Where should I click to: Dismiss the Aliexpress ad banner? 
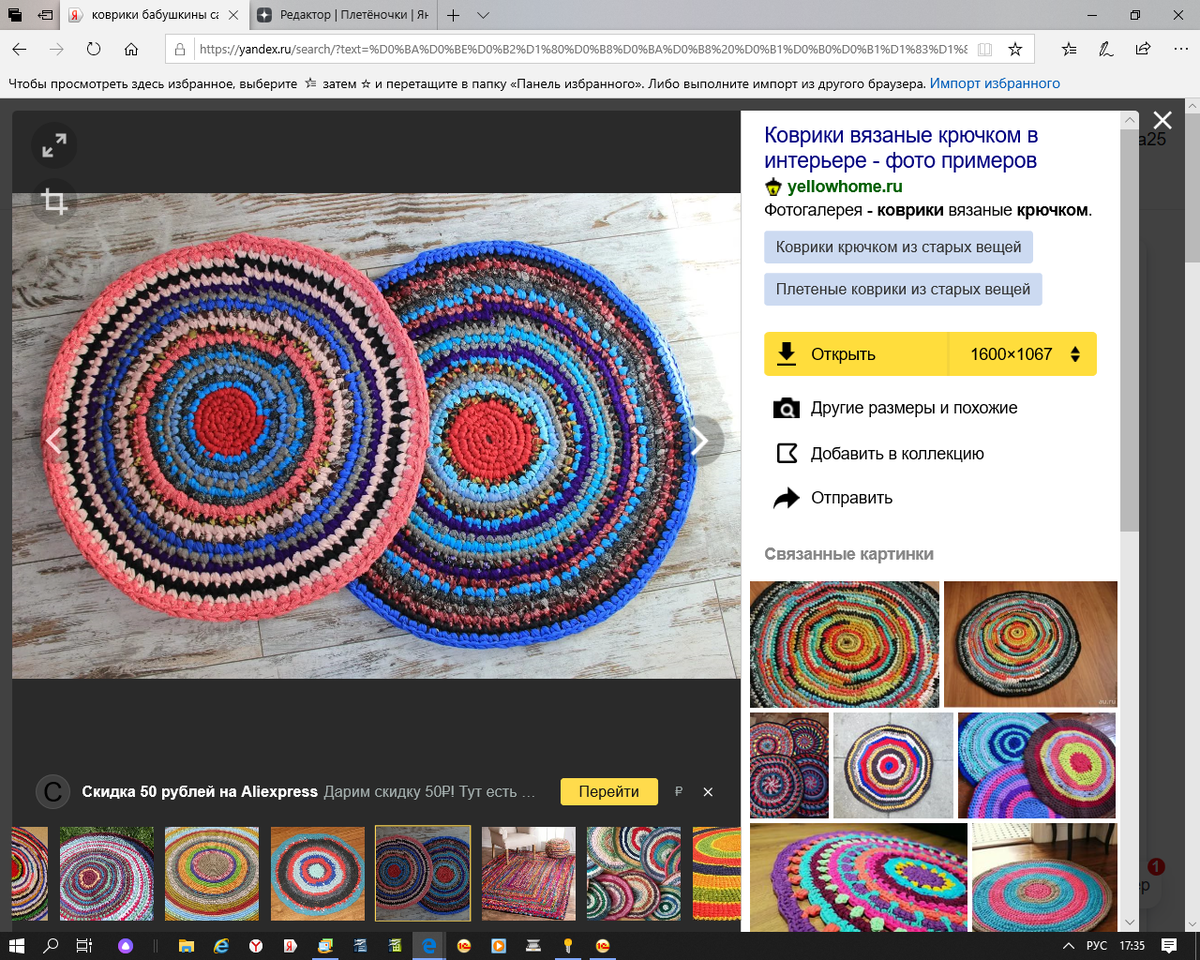[x=708, y=792]
